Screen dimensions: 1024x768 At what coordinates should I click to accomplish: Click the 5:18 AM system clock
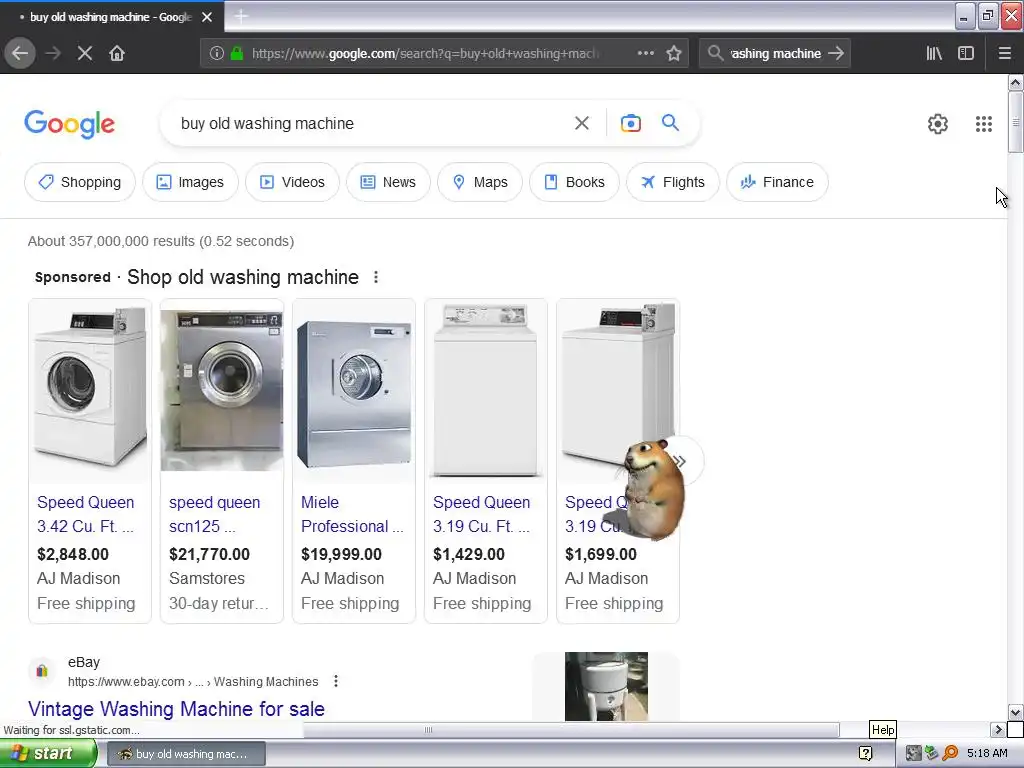pyautogui.click(x=987, y=754)
